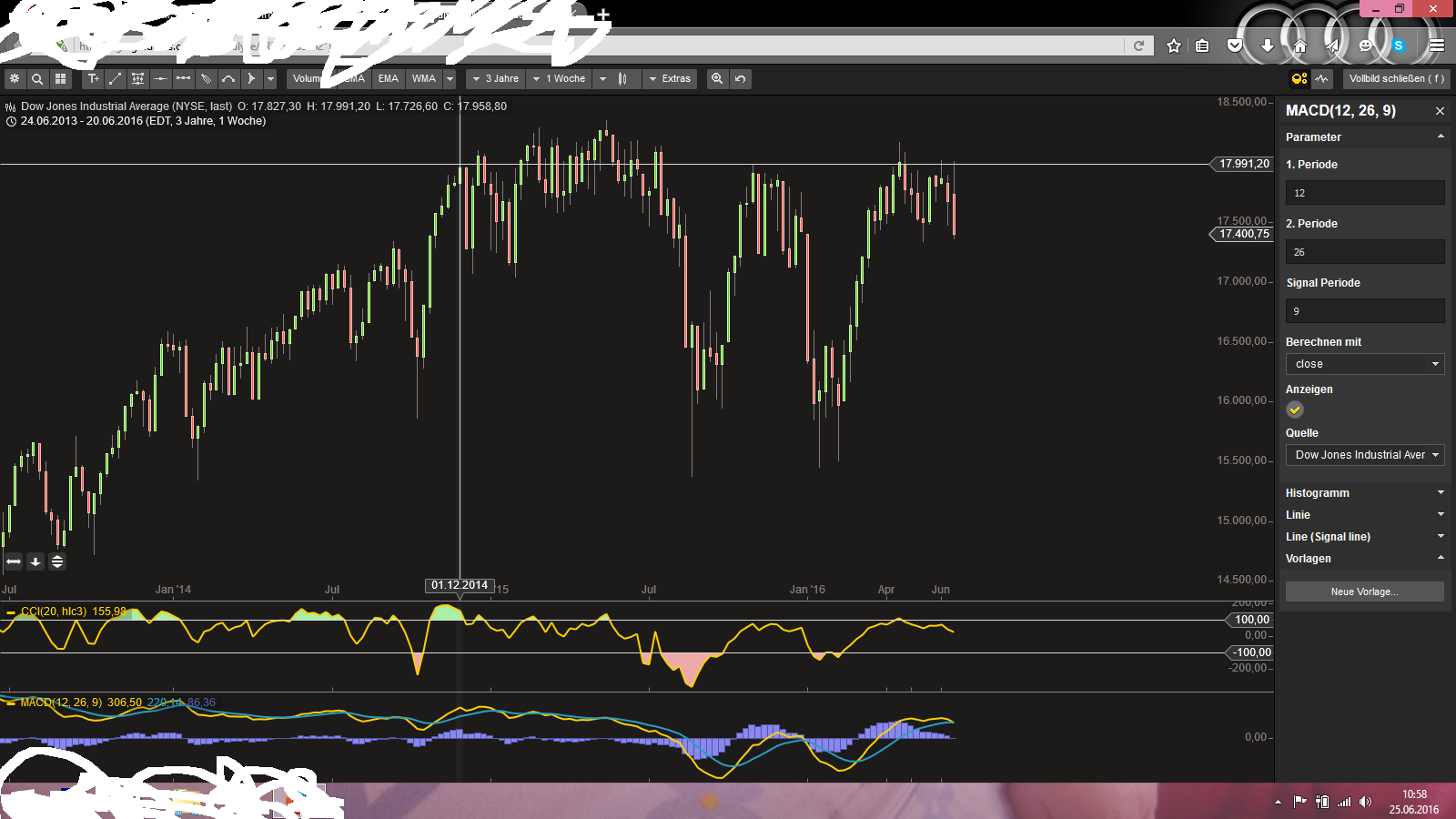Select the text annotation tool
Viewport: 1456px width, 819px height.
93,79
